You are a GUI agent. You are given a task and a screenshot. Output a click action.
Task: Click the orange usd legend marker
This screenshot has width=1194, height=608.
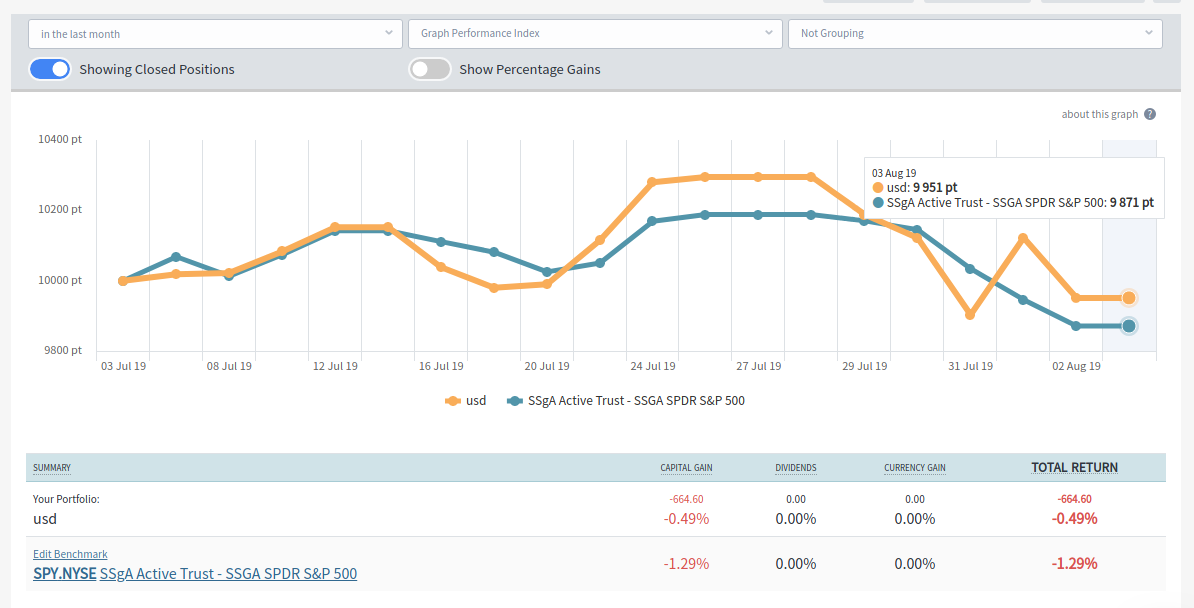(452, 401)
